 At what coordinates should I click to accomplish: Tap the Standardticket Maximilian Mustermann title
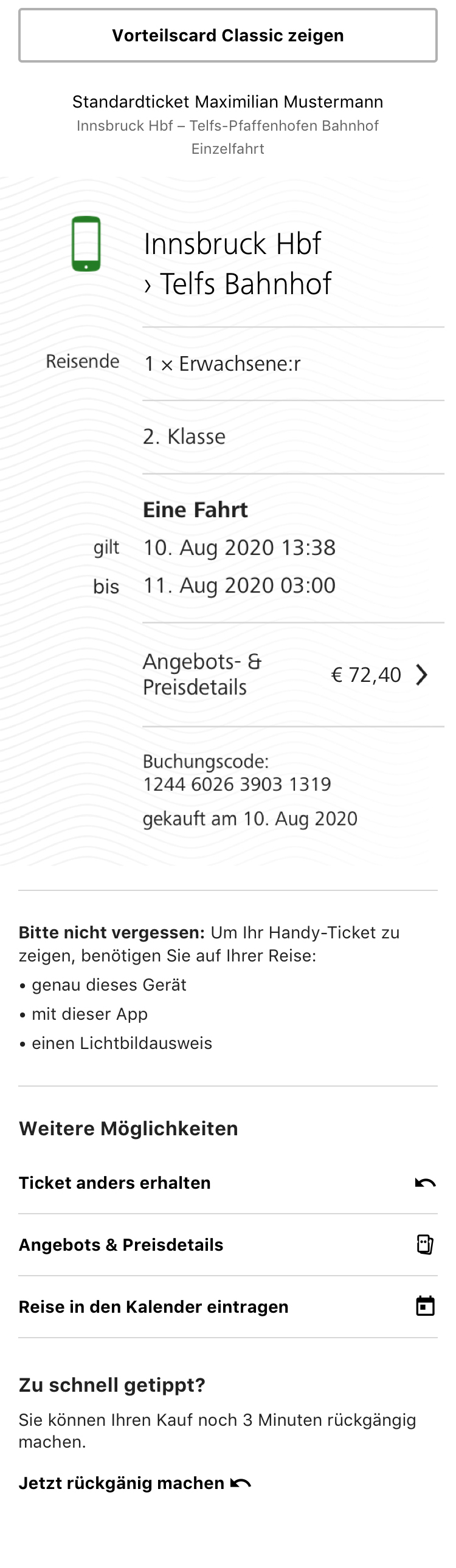click(227, 101)
